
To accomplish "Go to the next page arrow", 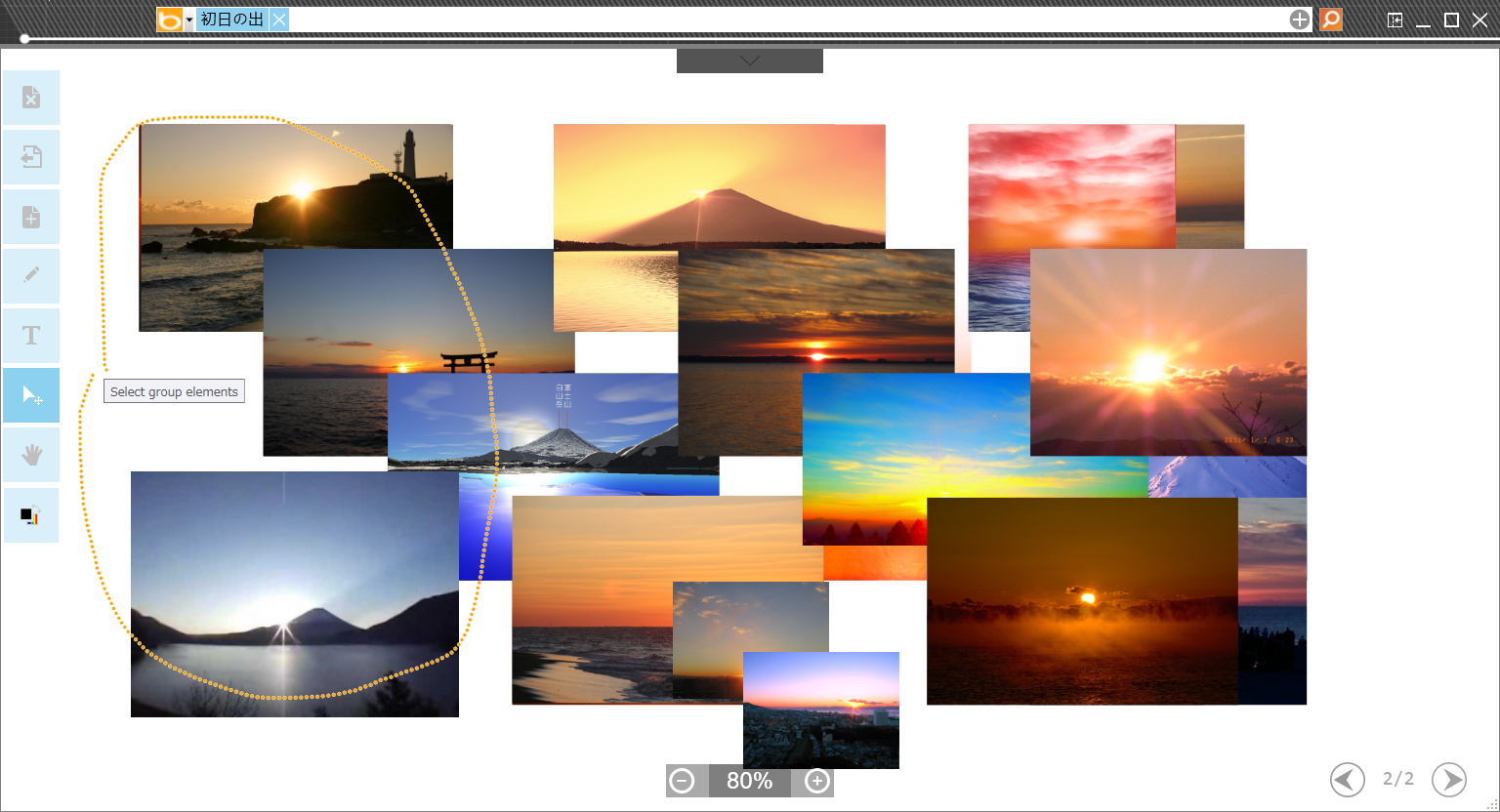I will (x=1449, y=780).
